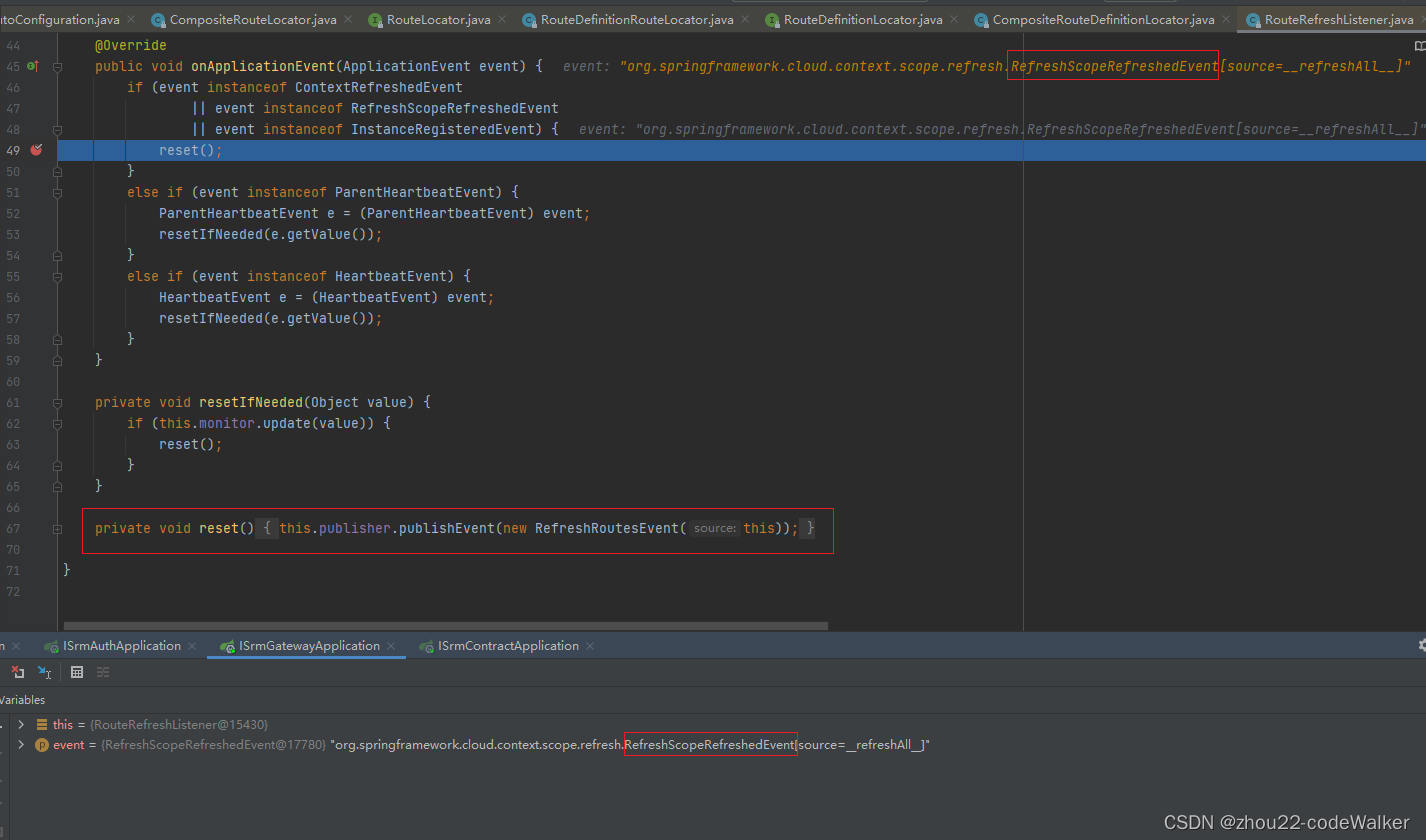Switch to the ISrmContractApplication debug tab
The width and height of the screenshot is (1426, 840).
pyautogui.click(x=507, y=646)
